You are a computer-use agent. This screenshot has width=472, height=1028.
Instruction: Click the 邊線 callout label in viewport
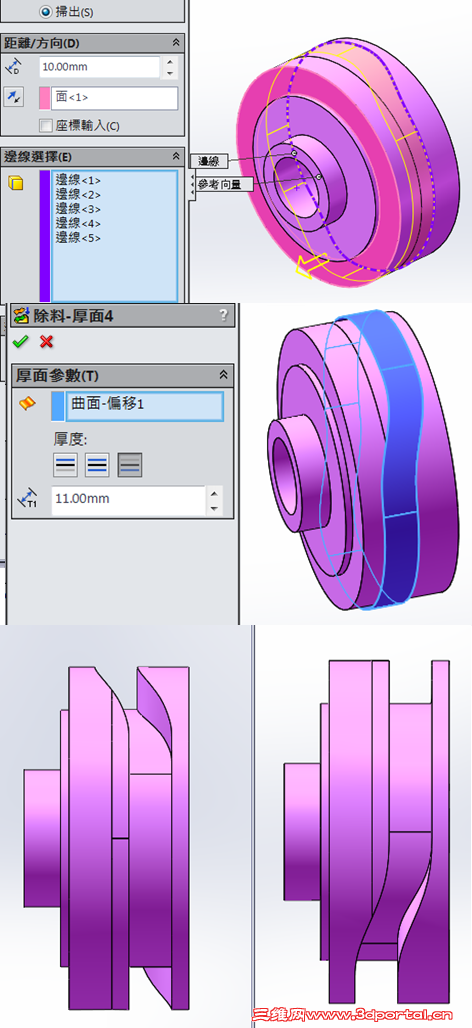(208, 161)
